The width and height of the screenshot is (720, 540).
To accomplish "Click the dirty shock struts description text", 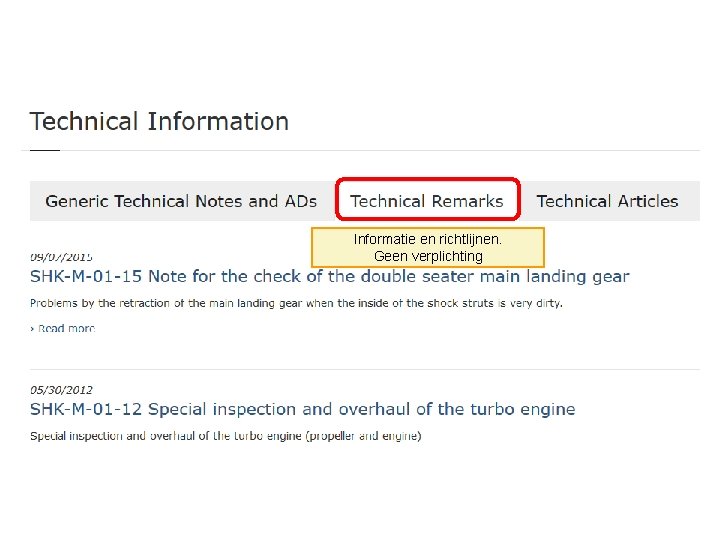I will coord(296,303).
